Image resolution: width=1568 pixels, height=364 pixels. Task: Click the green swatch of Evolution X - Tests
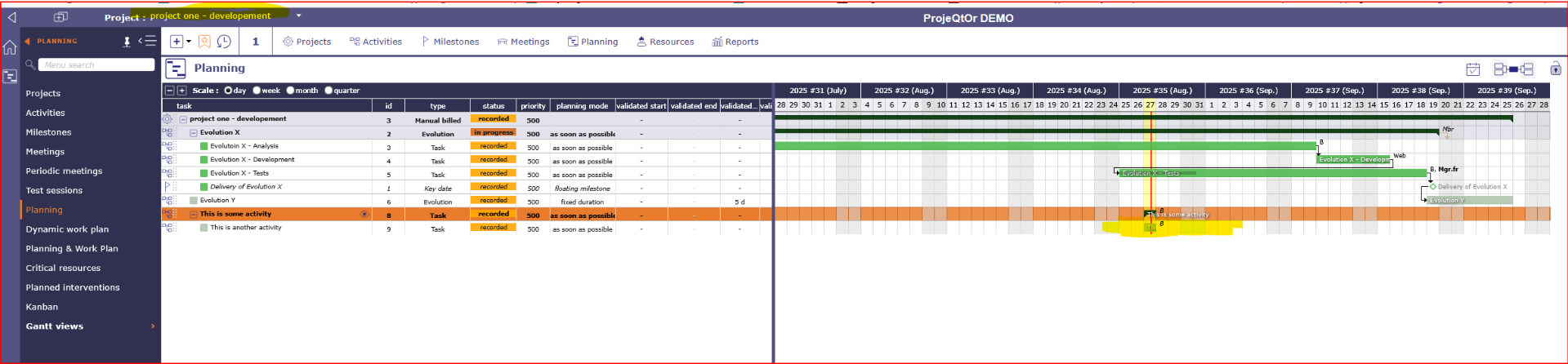tap(203, 173)
